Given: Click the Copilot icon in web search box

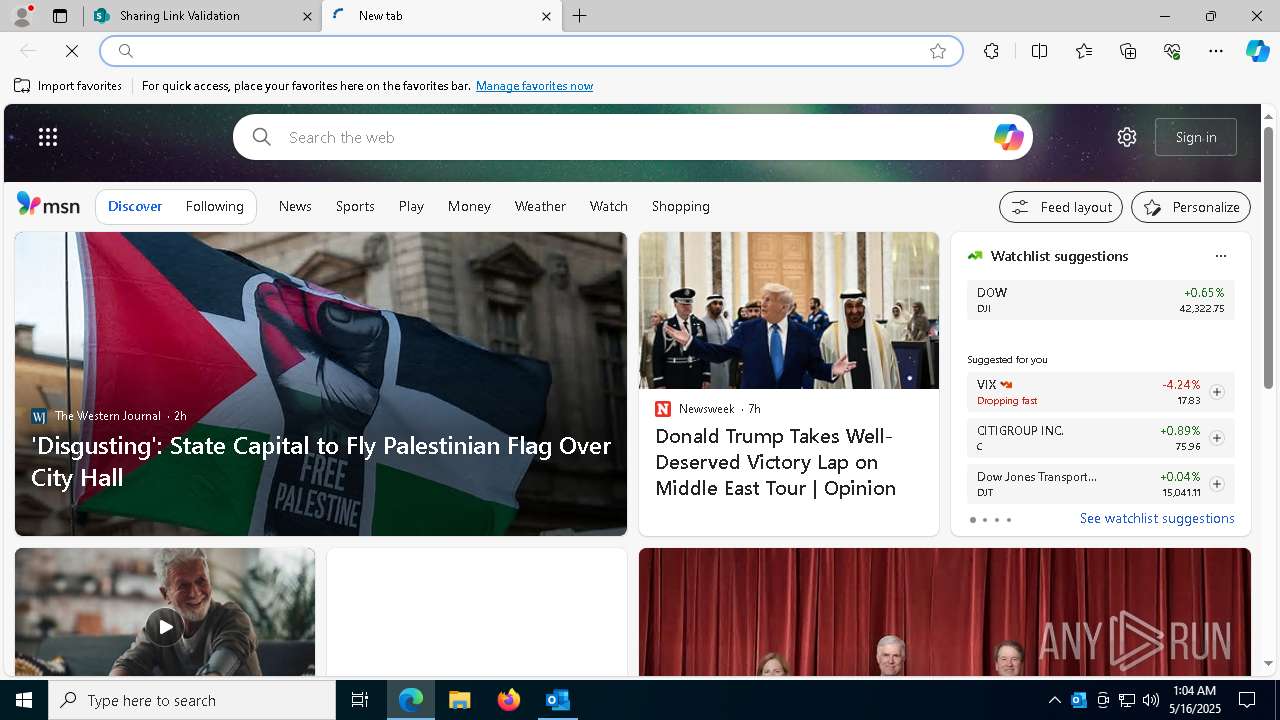Looking at the screenshot, I should coord(1008,137).
